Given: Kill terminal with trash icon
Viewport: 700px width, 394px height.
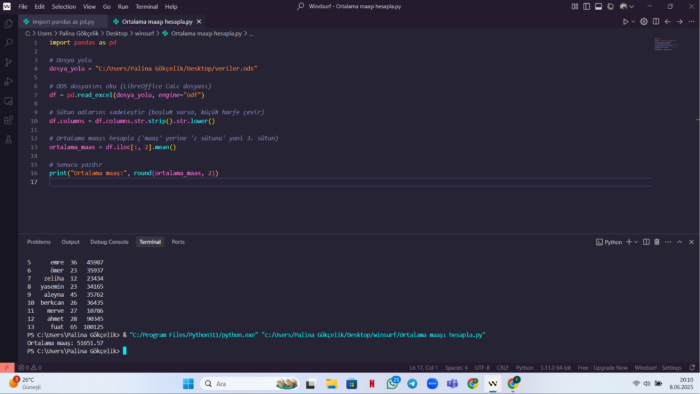Looking at the screenshot, I should [657, 242].
